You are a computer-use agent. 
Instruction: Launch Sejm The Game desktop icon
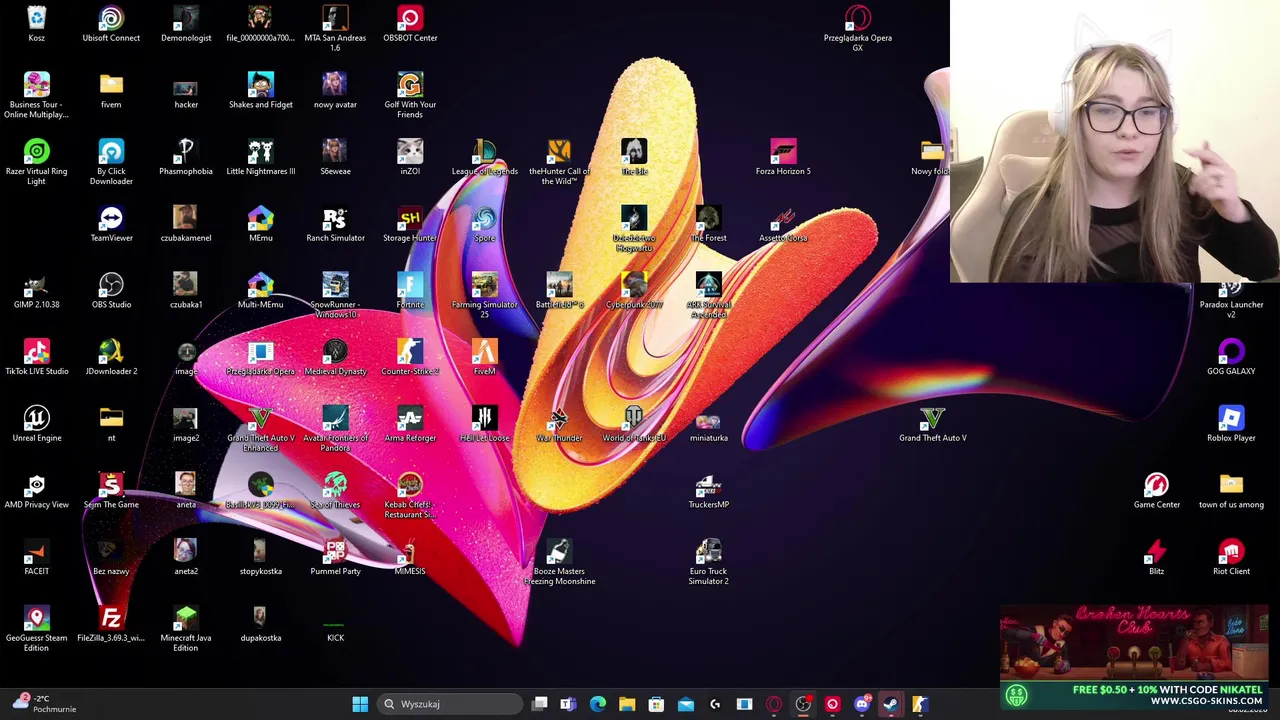[x=111, y=491]
